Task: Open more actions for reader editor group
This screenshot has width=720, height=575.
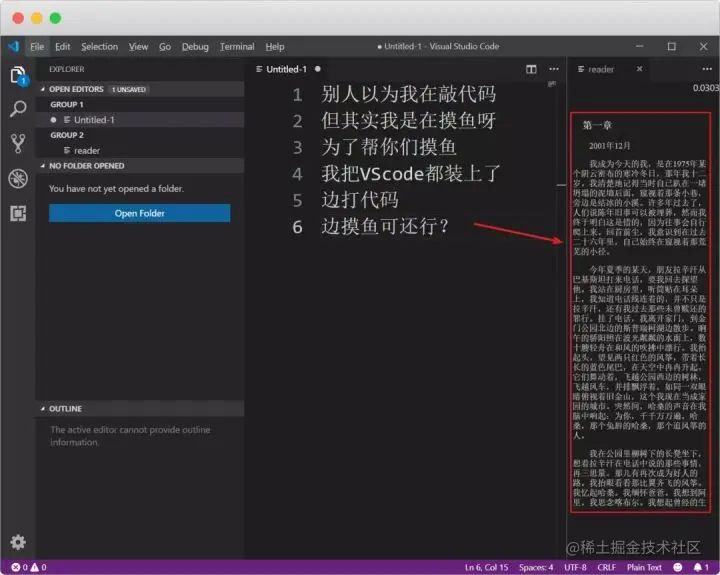Action: (x=707, y=69)
